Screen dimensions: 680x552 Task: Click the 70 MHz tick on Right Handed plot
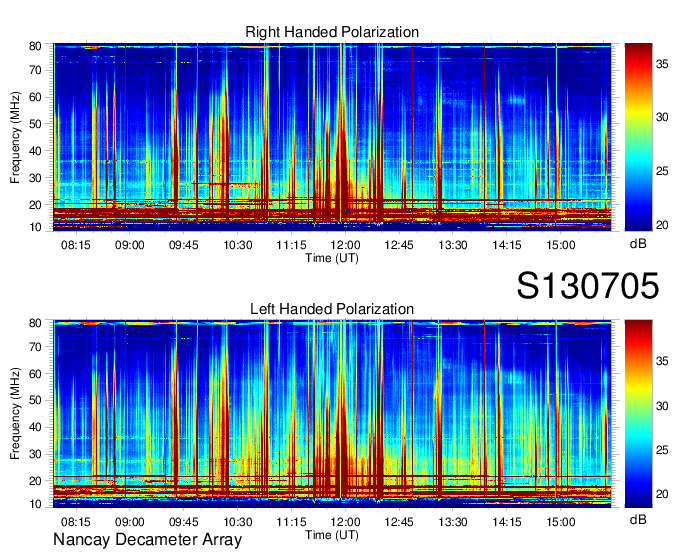(x=35, y=70)
